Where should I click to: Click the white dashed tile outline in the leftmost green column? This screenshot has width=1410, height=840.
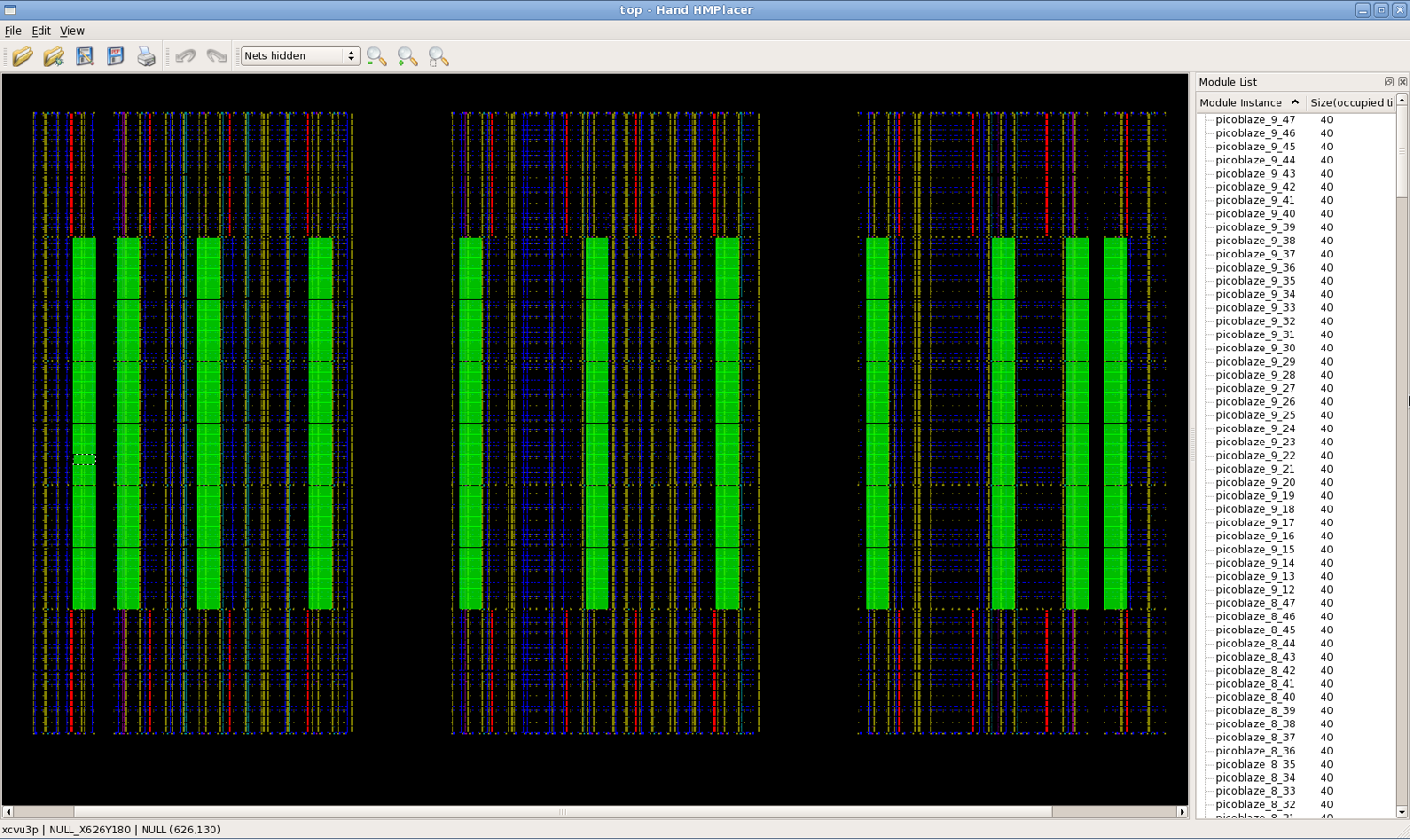pyautogui.click(x=85, y=459)
